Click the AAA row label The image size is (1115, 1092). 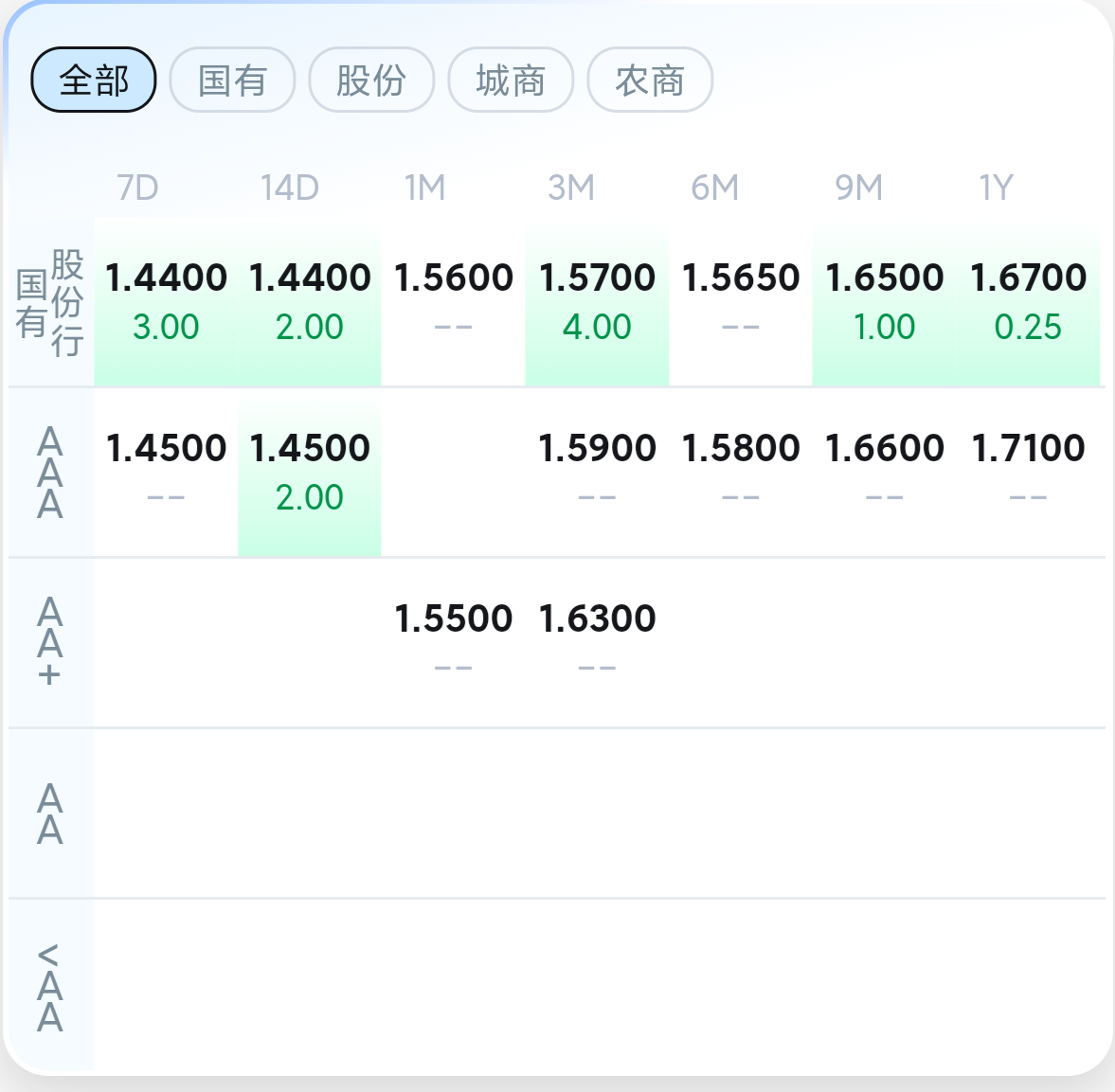click(50, 473)
